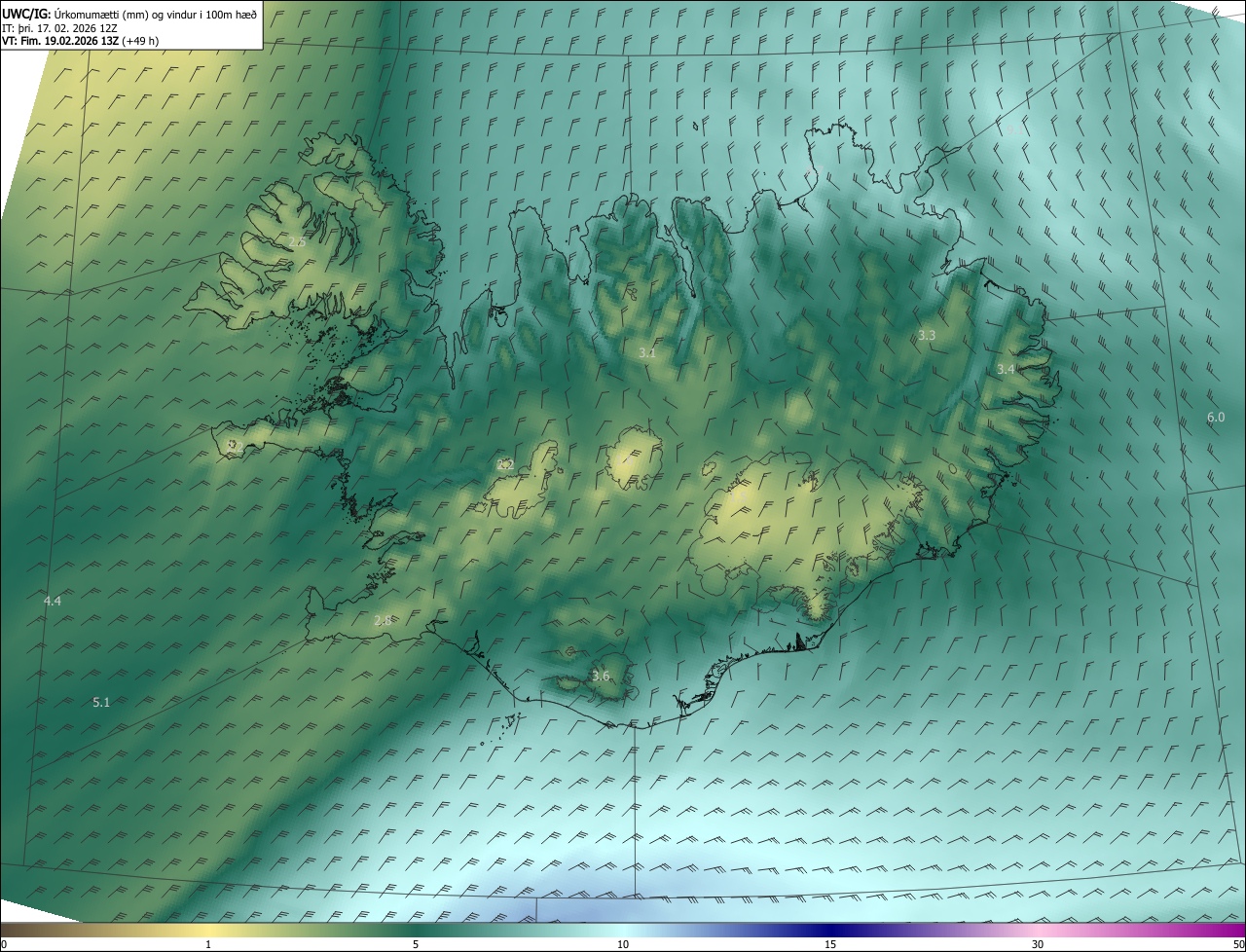Click the '0' label on the colour scale
This screenshot has width=1246, height=952.
pyautogui.click(x=4, y=944)
